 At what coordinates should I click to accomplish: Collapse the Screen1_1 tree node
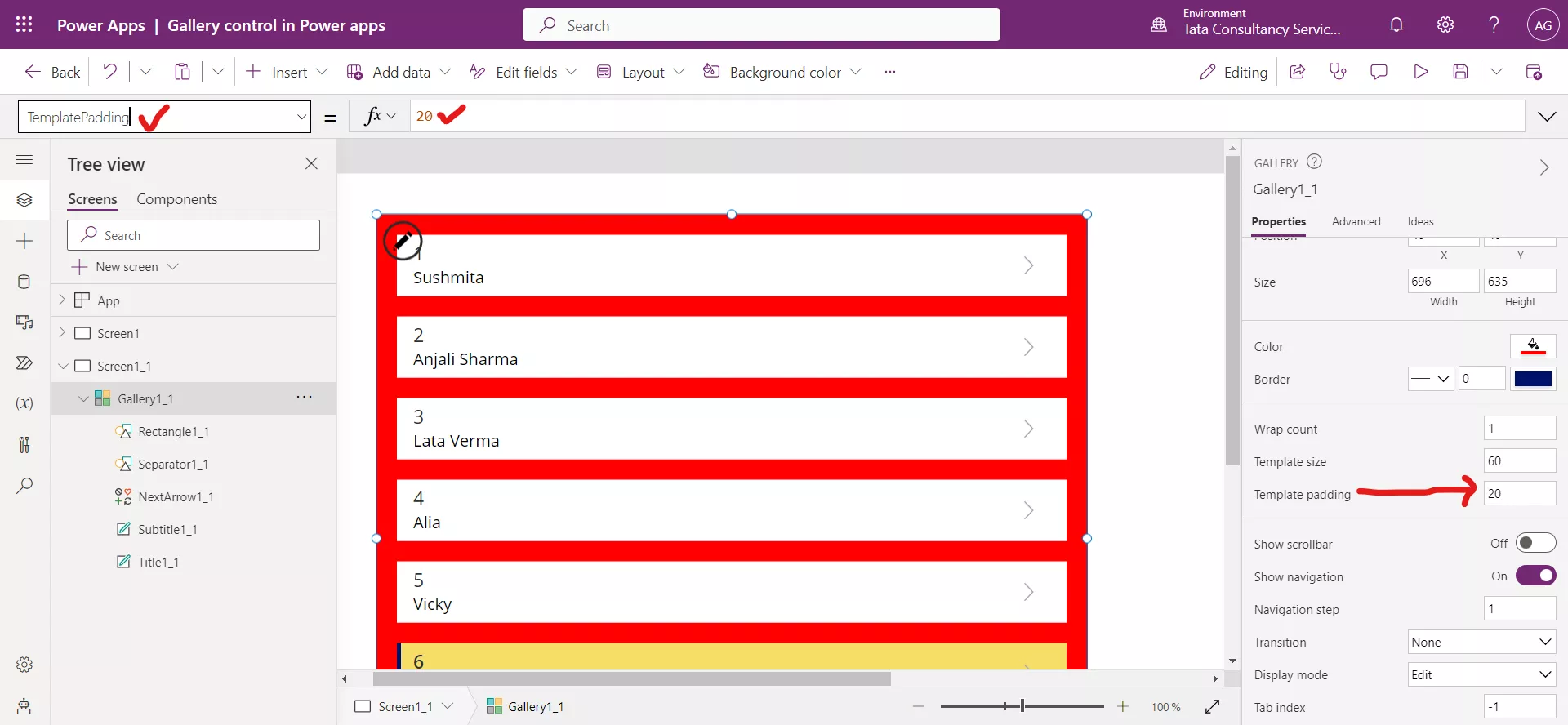coord(63,366)
